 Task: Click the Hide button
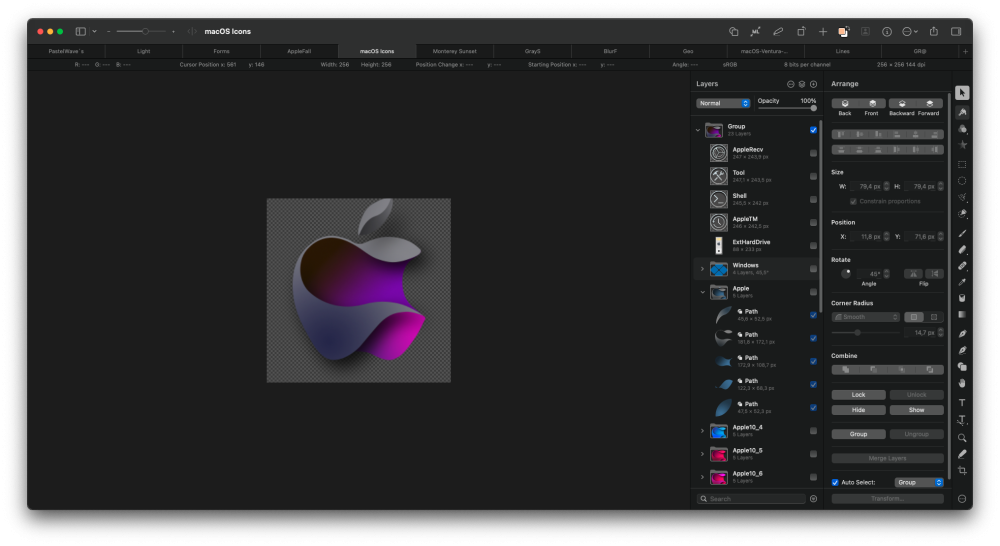[x=858, y=410]
